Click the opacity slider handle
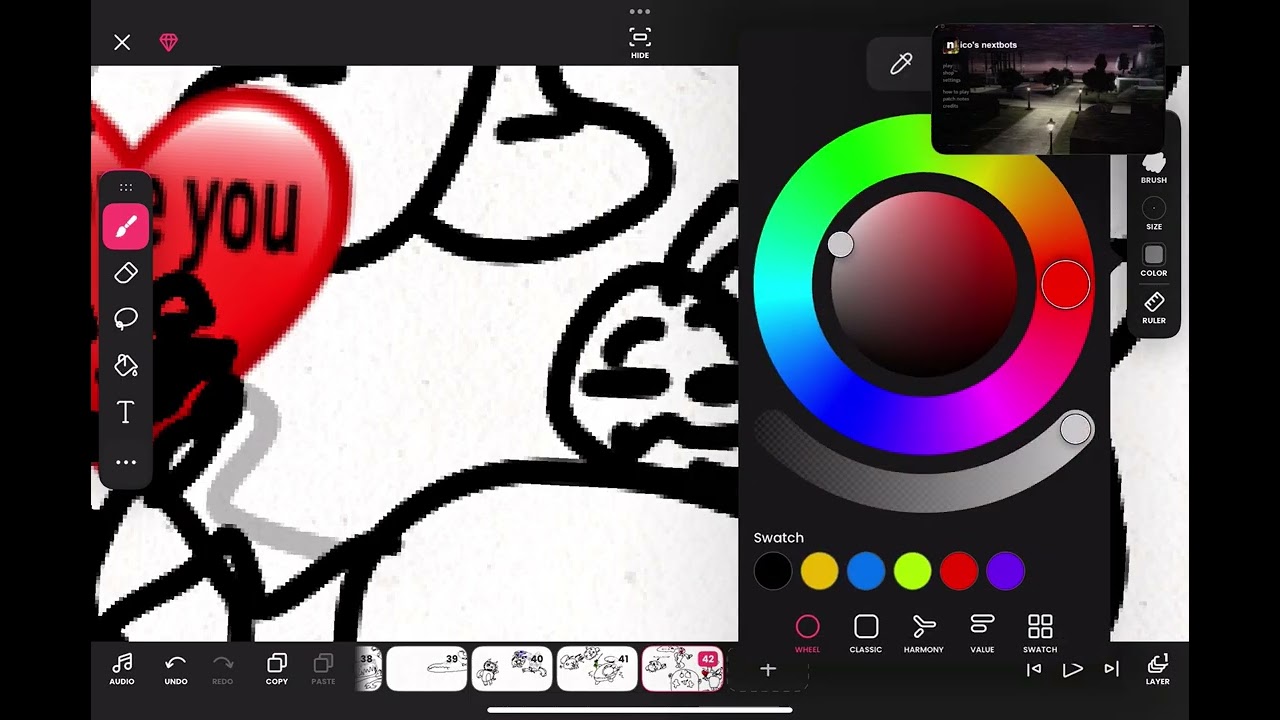 click(1075, 429)
